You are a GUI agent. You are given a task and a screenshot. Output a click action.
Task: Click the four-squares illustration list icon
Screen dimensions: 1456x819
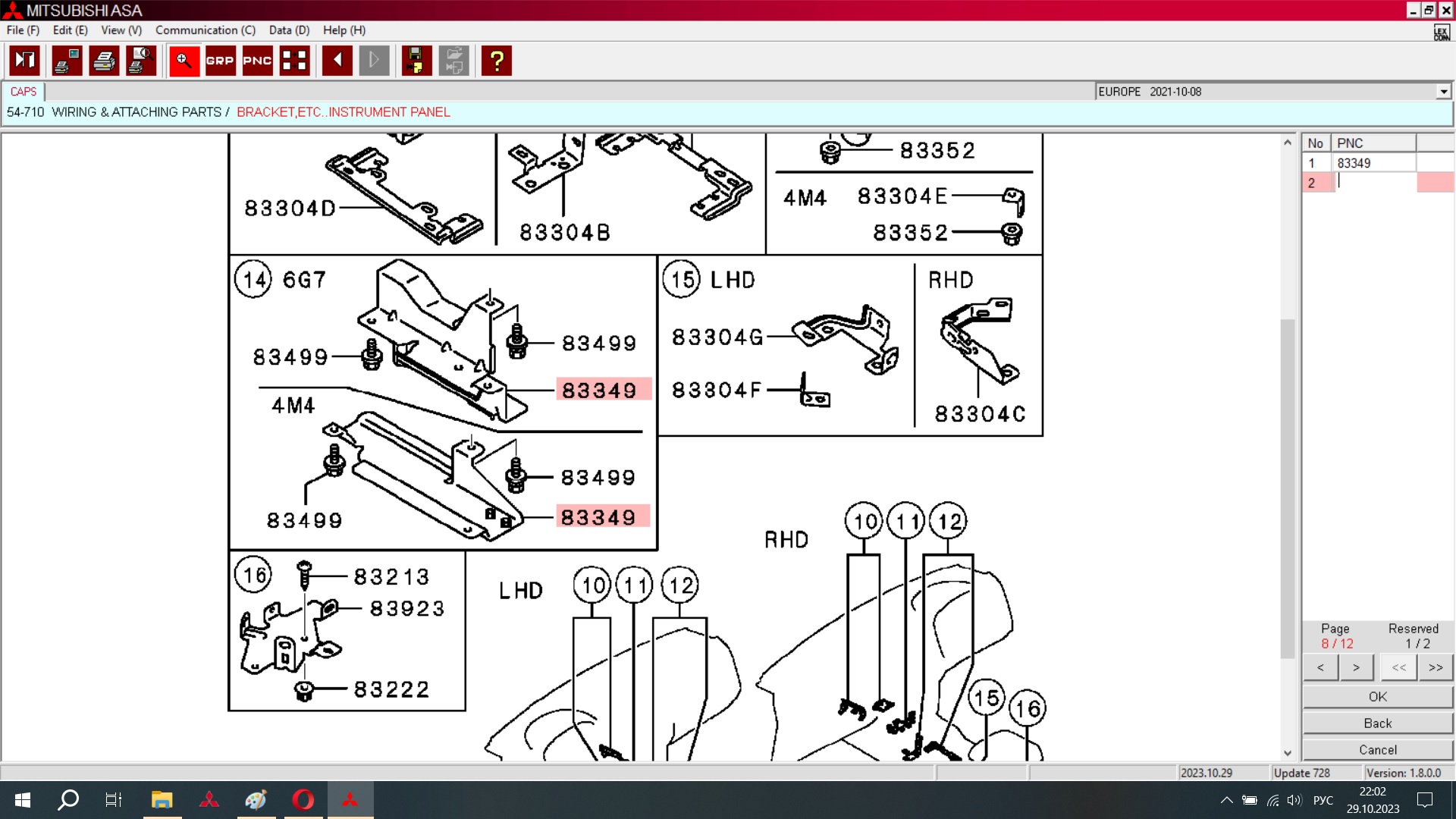294,61
